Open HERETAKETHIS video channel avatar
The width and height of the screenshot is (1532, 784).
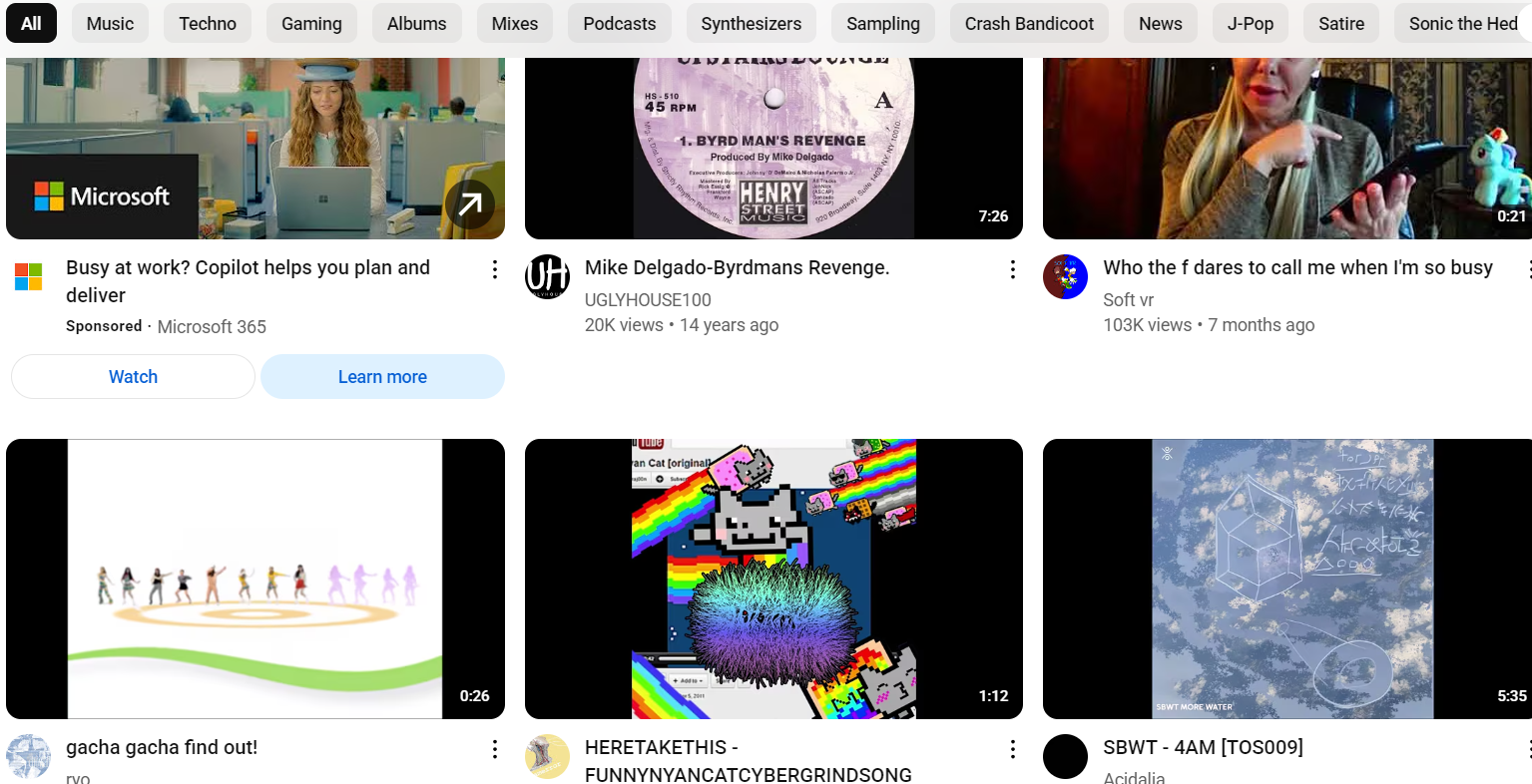click(x=547, y=756)
